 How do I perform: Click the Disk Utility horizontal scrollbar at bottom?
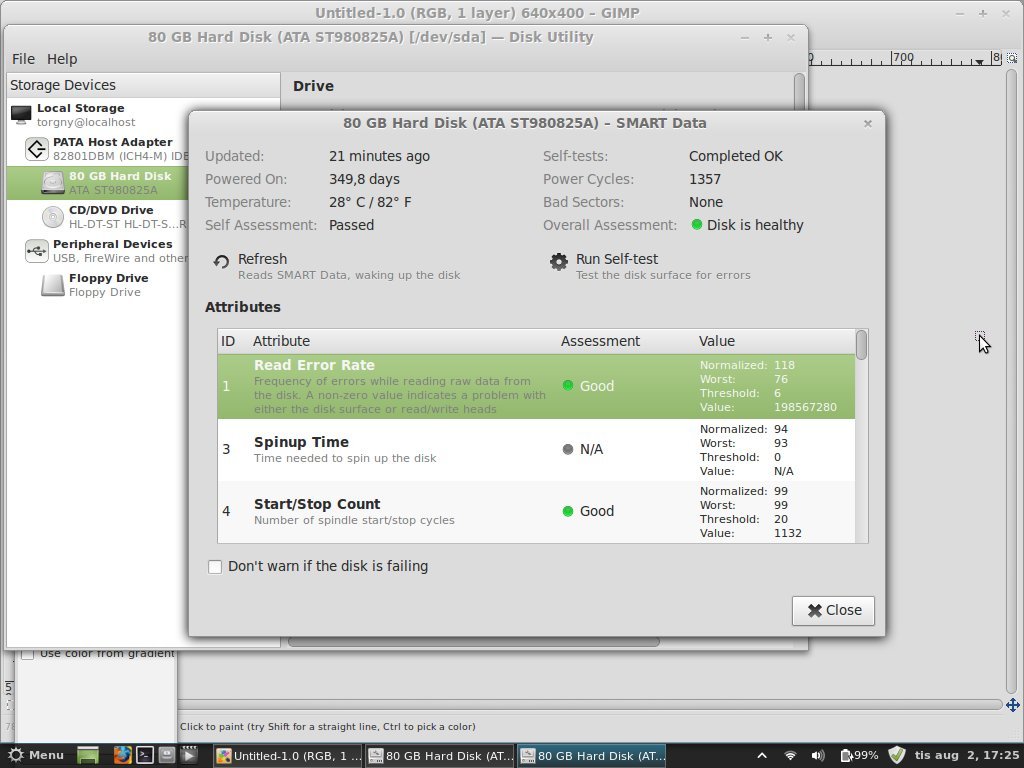(x=473, y=642)
